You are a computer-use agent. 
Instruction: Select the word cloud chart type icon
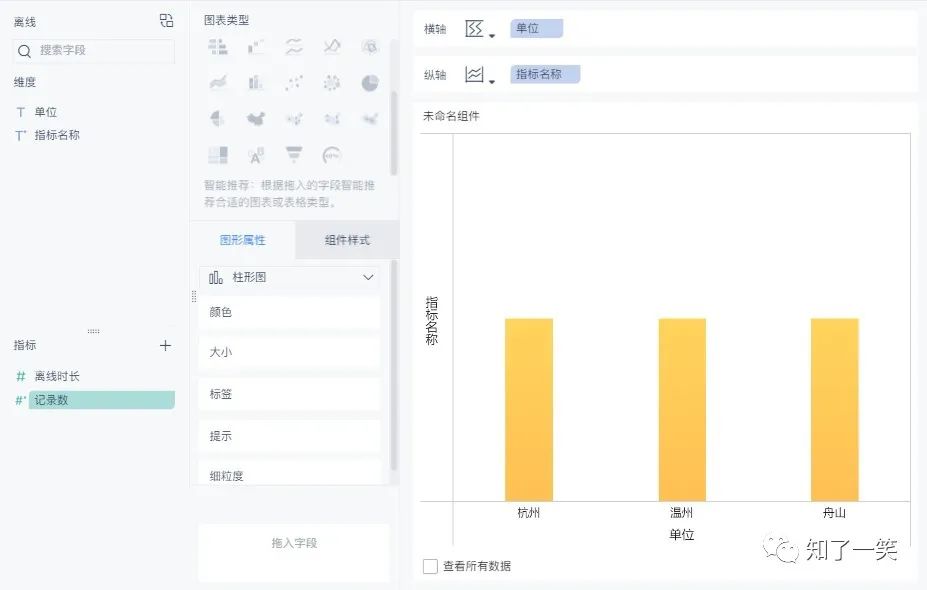[255, 155]
